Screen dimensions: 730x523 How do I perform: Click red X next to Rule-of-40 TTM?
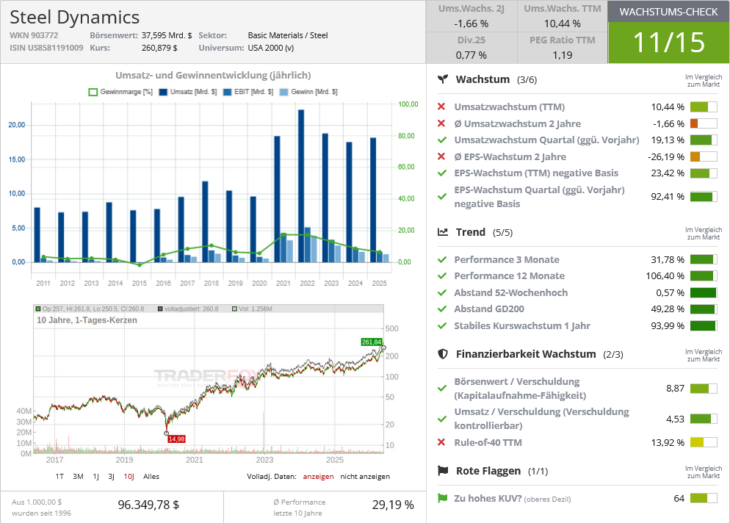click(x=441, y=442)
